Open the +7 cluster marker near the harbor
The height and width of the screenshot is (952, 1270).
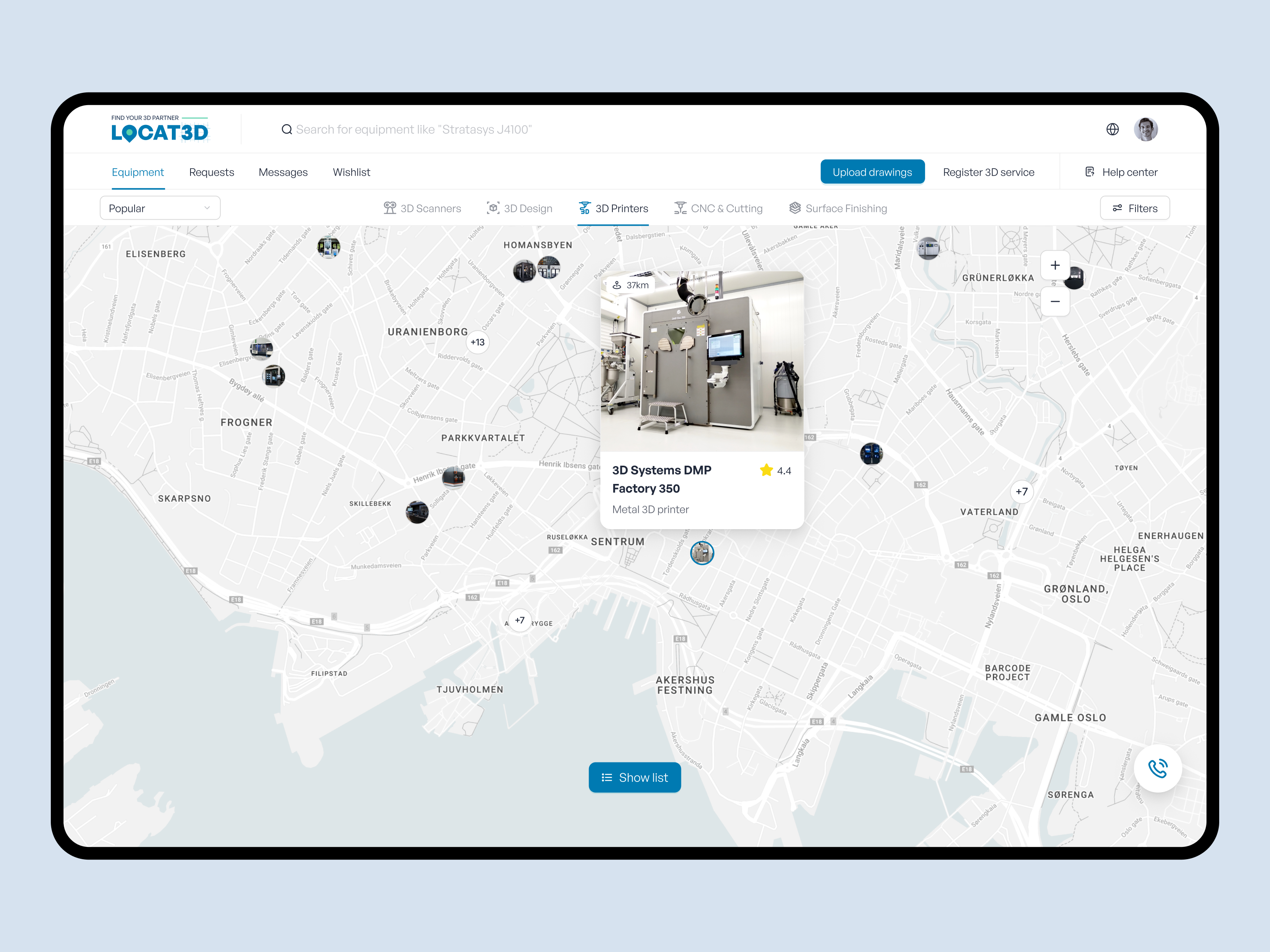520,620
